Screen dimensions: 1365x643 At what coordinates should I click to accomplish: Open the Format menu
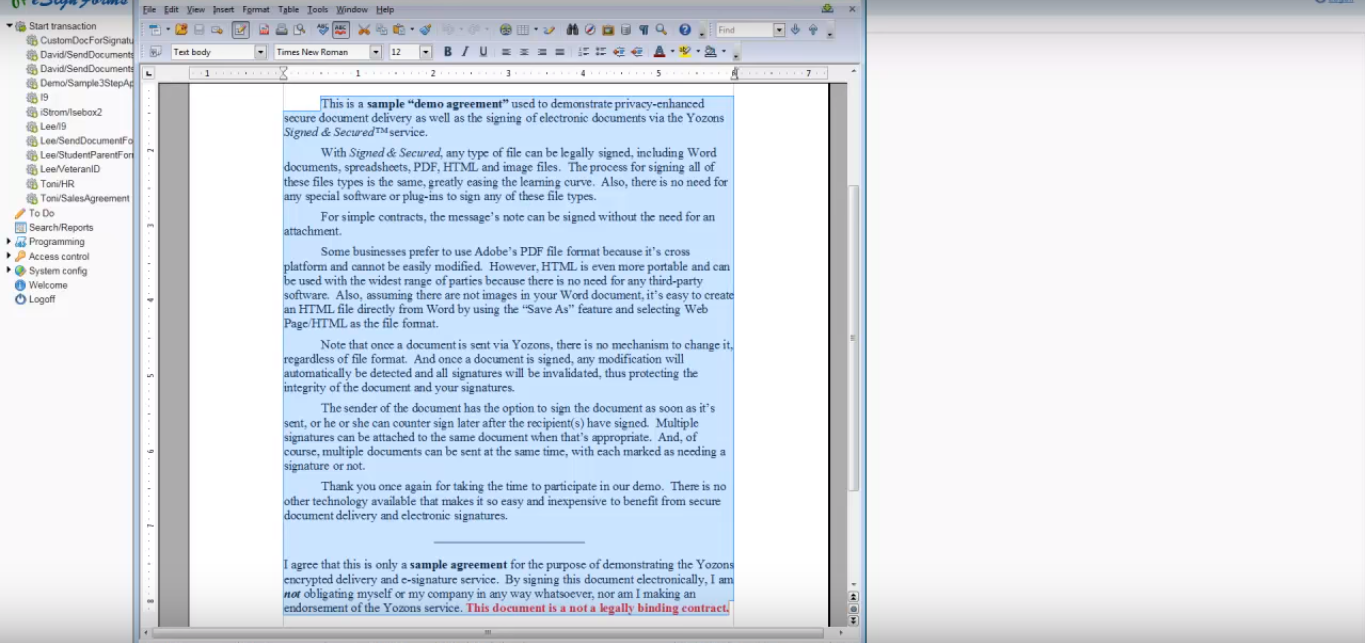point(256,9)
